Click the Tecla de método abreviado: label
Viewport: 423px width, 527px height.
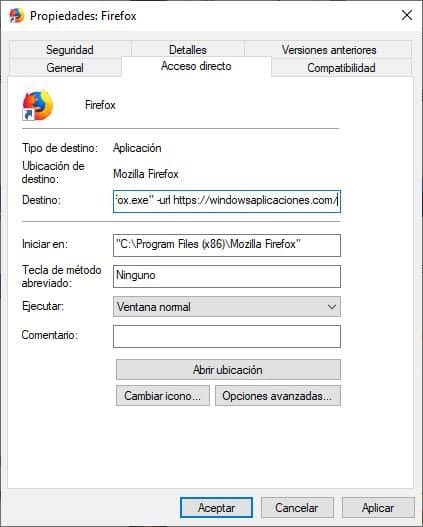(61, 276)
